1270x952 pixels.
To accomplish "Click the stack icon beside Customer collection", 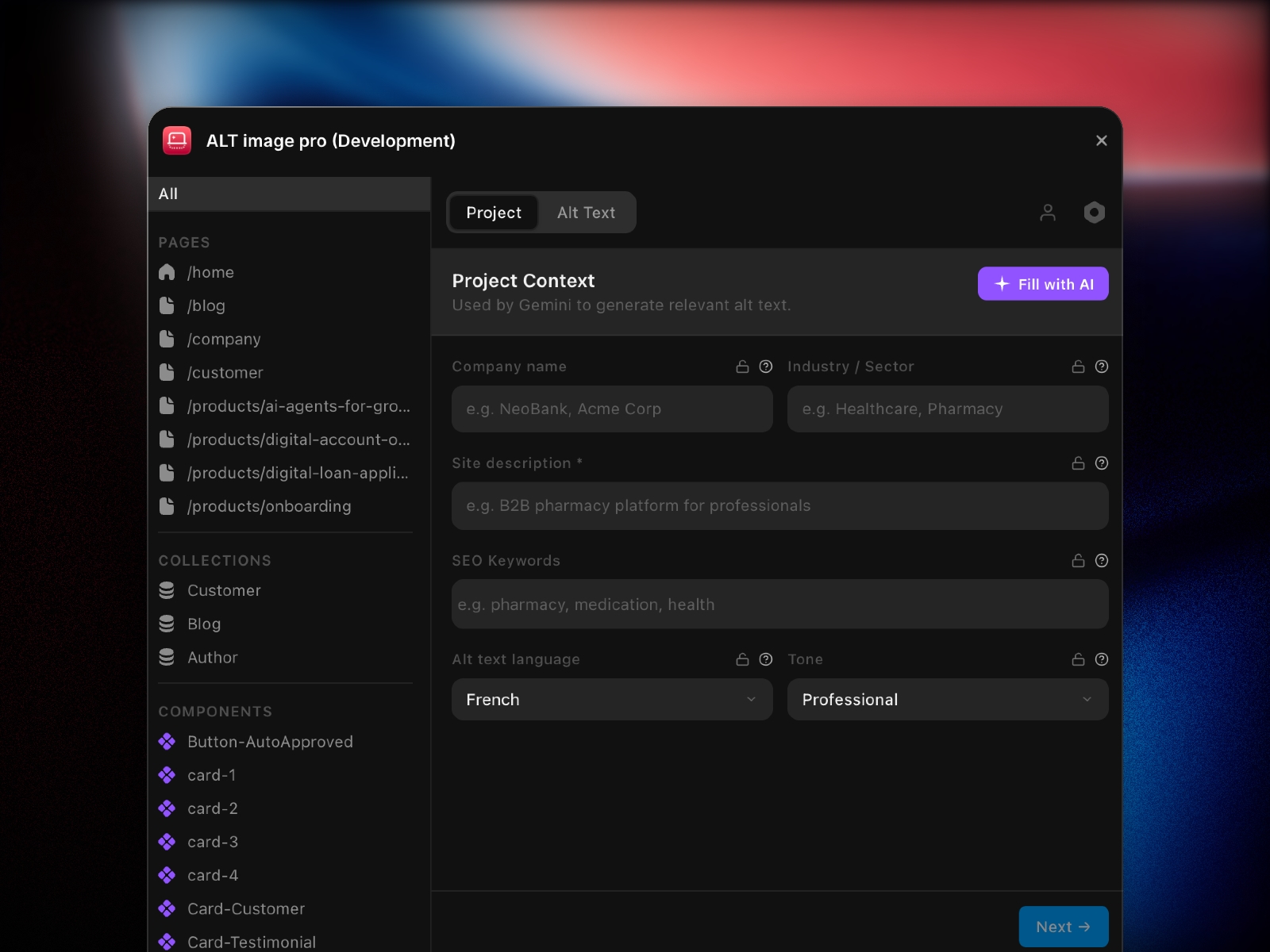I will pos(167,590).
